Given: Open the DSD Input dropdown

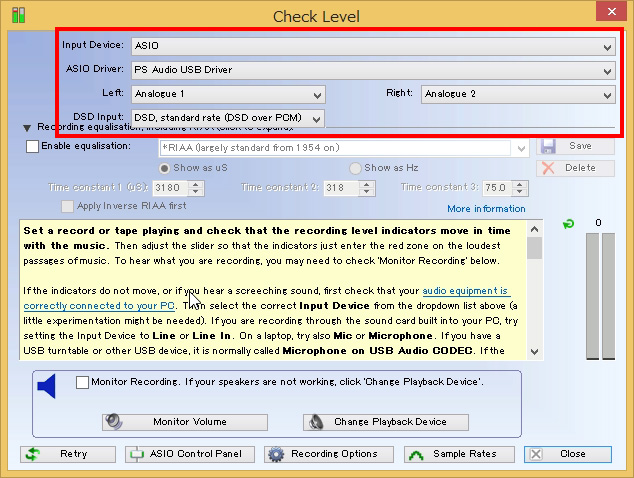Looking at the screenshot, I should click(227, 118).
